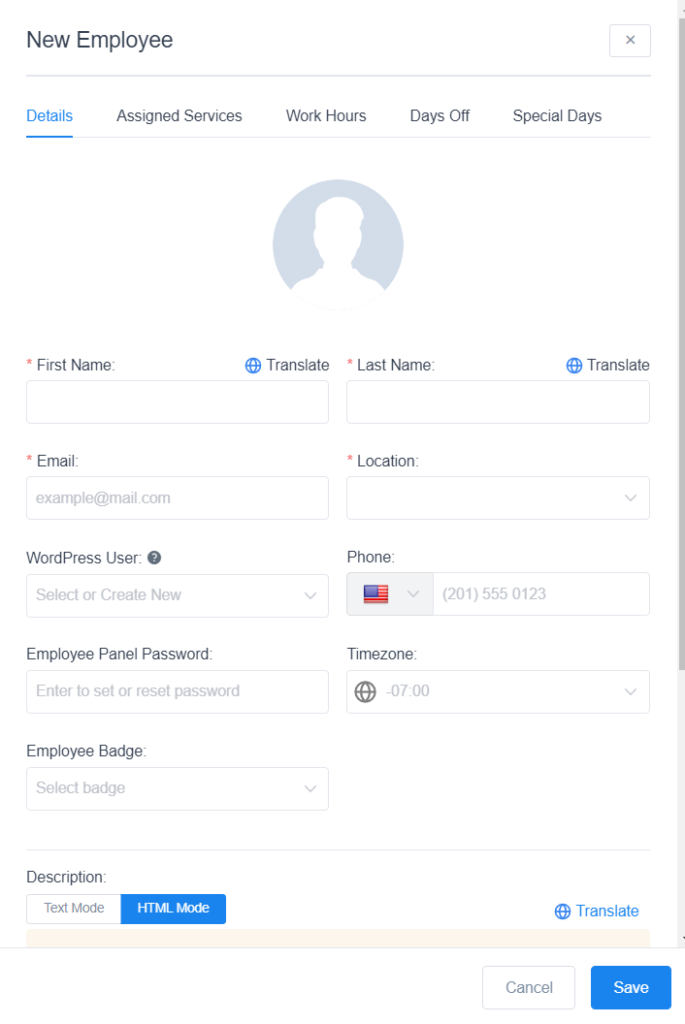Open the Location dropdown
685x1024 pixels.
click(498, 498)
